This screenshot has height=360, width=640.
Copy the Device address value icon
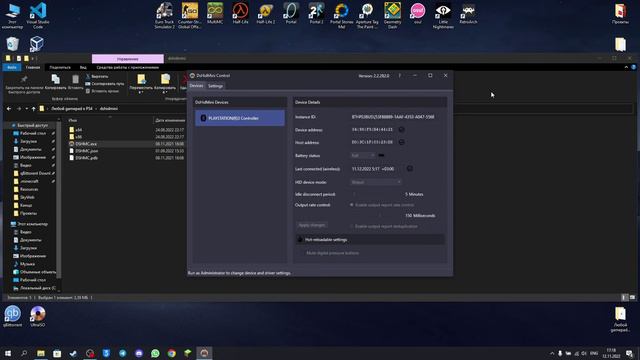(401, 129)
